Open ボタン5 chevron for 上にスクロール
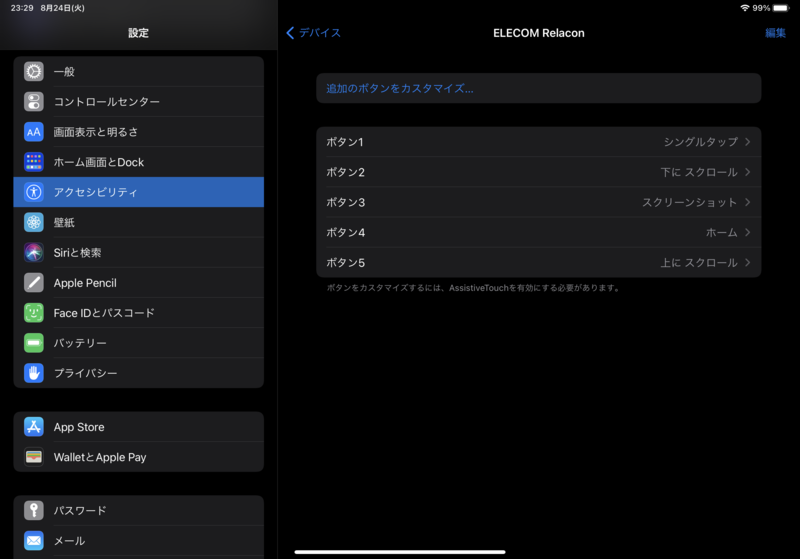This screenshot has height=559, width=800. (x=747, y=262)
